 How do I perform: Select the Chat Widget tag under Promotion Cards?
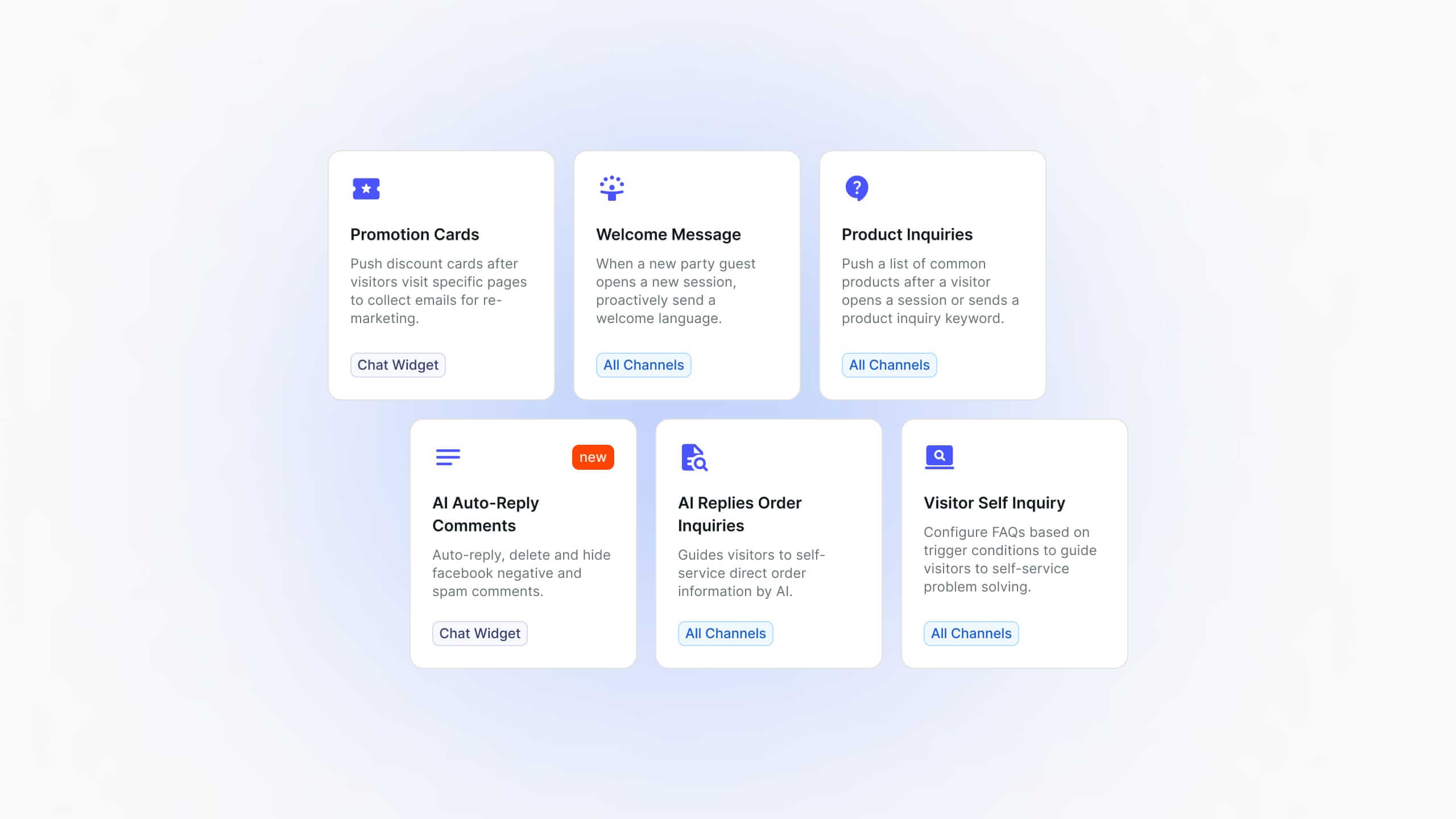tap(398, 365)
